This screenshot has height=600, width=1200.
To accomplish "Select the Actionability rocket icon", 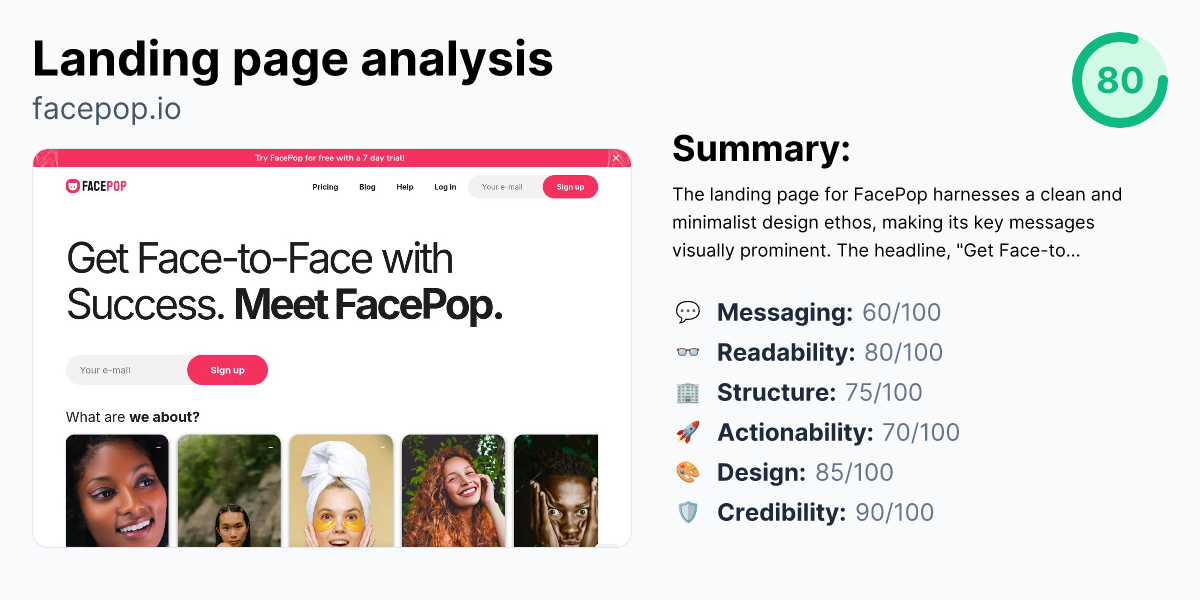I will (689, 432).
